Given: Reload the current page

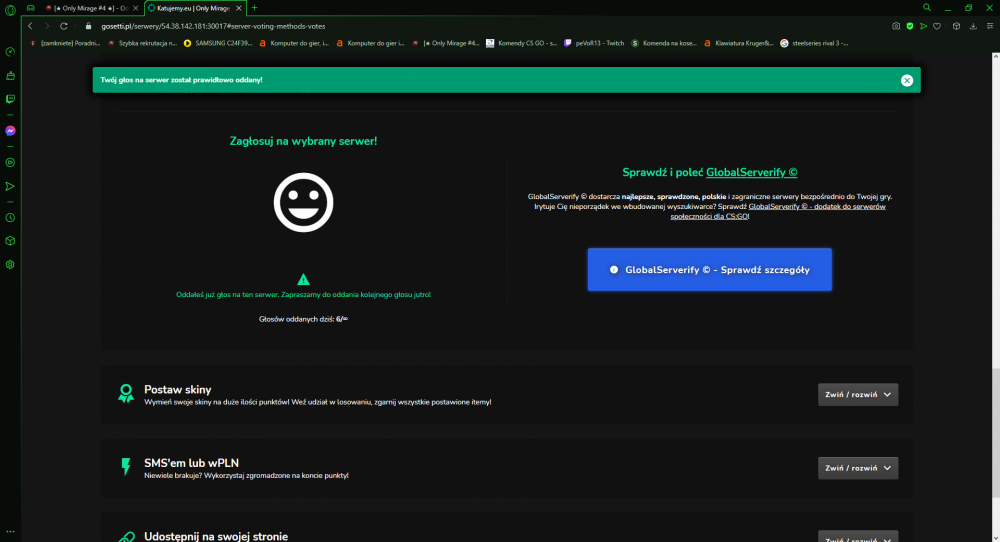Looking at the screenshot, I should coord(64,26).
